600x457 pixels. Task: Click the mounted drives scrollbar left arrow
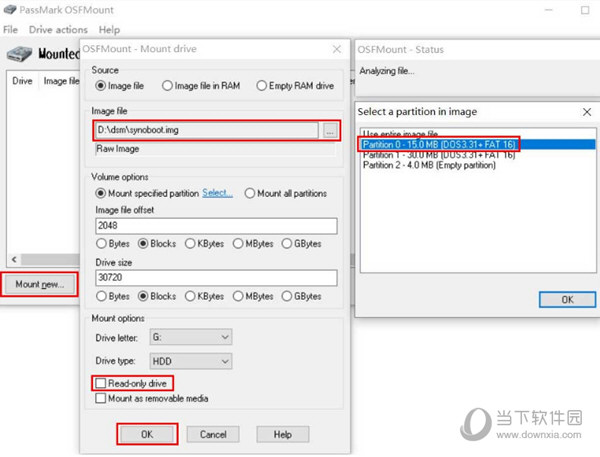point(14,260)
